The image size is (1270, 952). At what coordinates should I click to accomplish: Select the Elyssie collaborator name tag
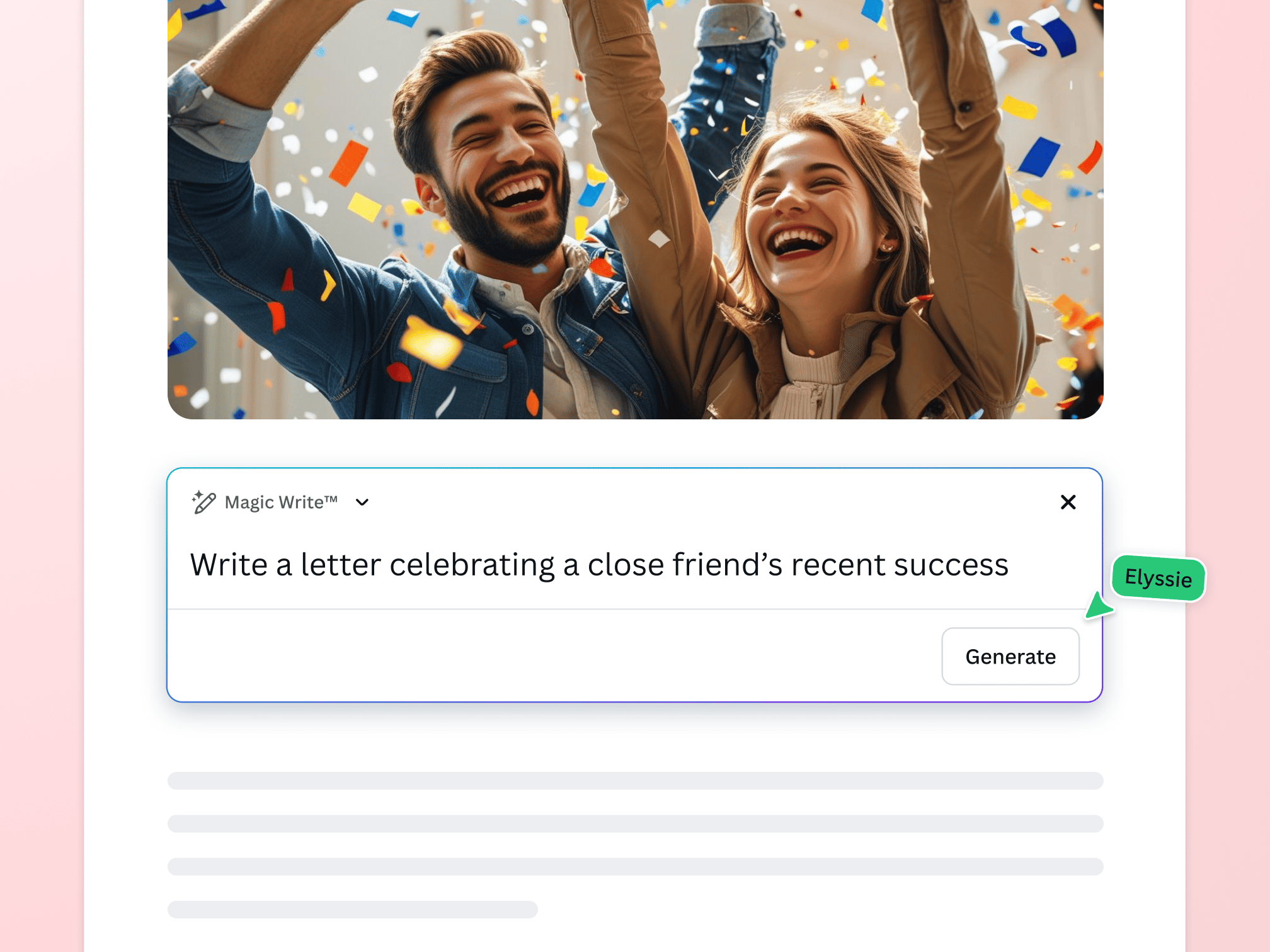tap(1158, 578)
